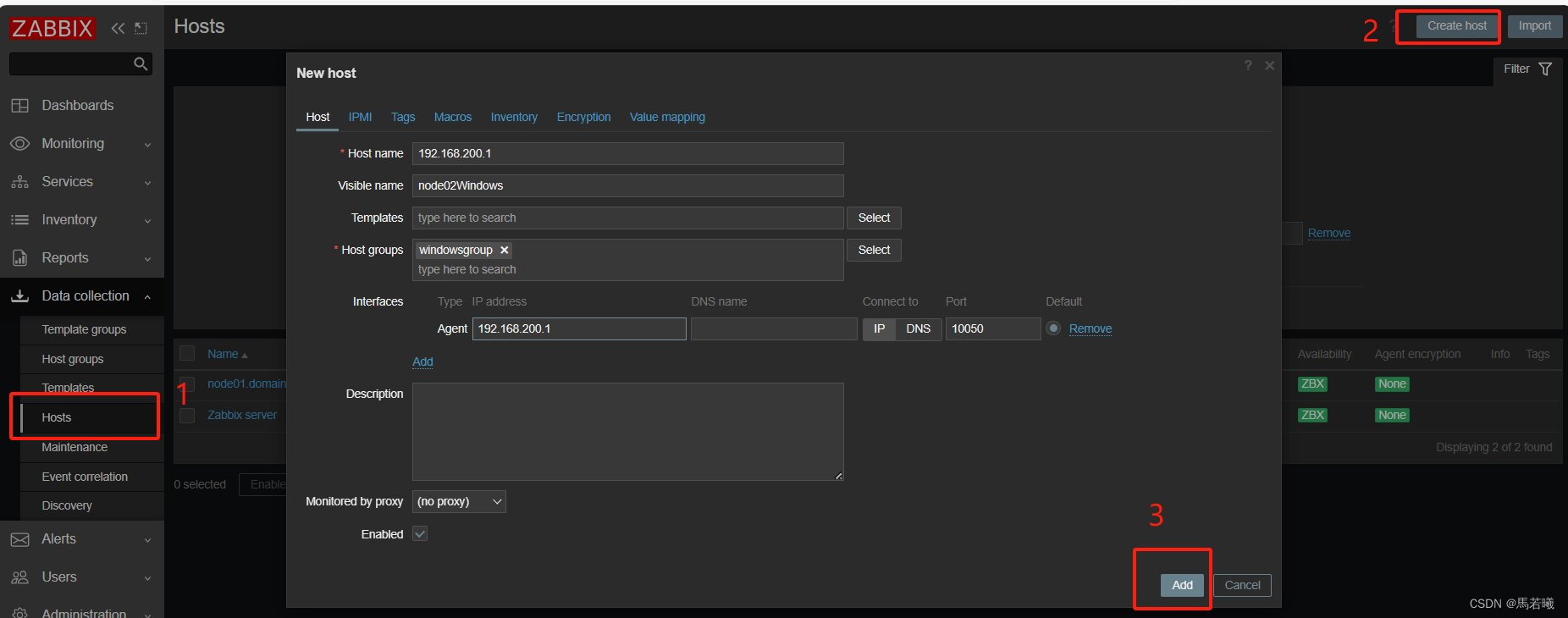Click the Monitoring eye icon
Screen dimensions: 1568x618
[x=19, y=144]
